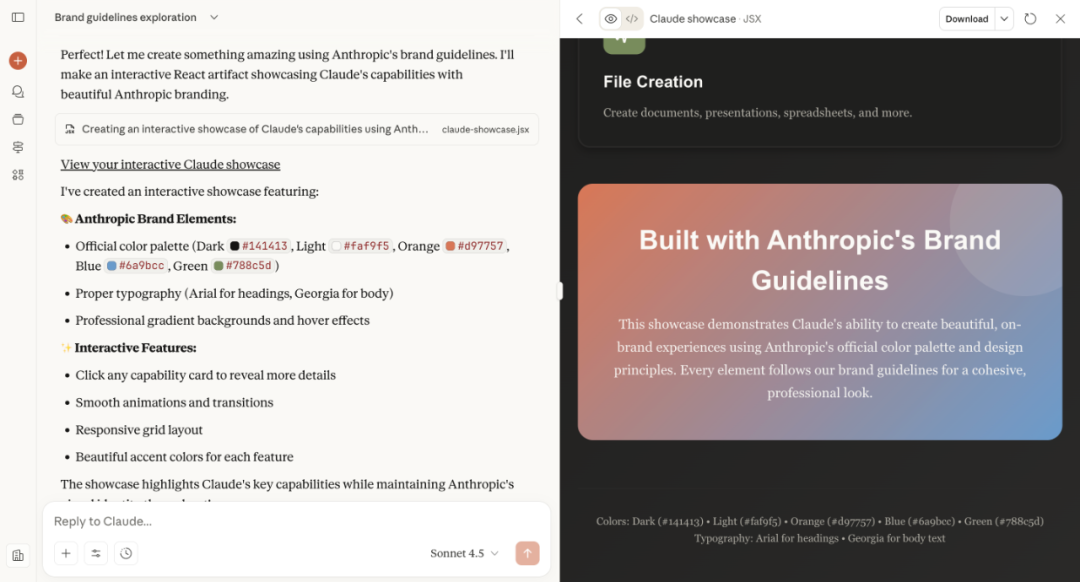Switch artifact to preview eye view
The height and width of the screenshot is (582, 1080).
point(611,19)
